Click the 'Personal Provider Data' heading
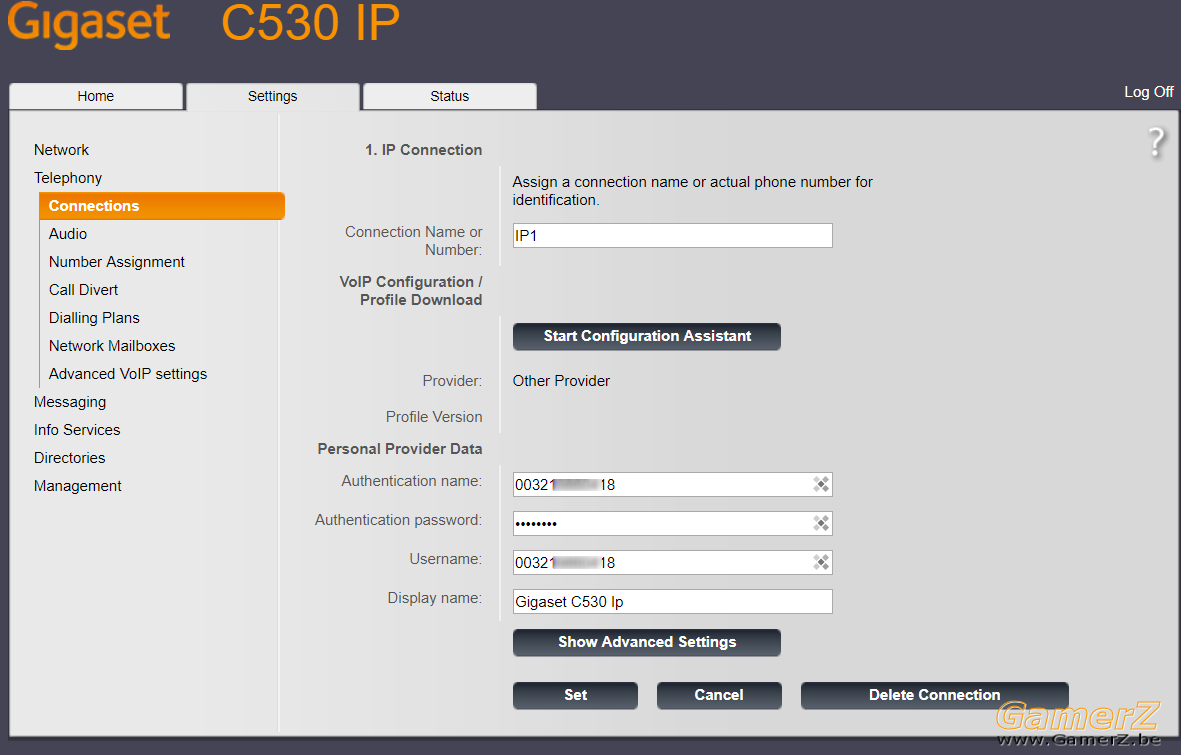Image resolution: width=1181 pixels, height=755 pixels. point(400,449)
